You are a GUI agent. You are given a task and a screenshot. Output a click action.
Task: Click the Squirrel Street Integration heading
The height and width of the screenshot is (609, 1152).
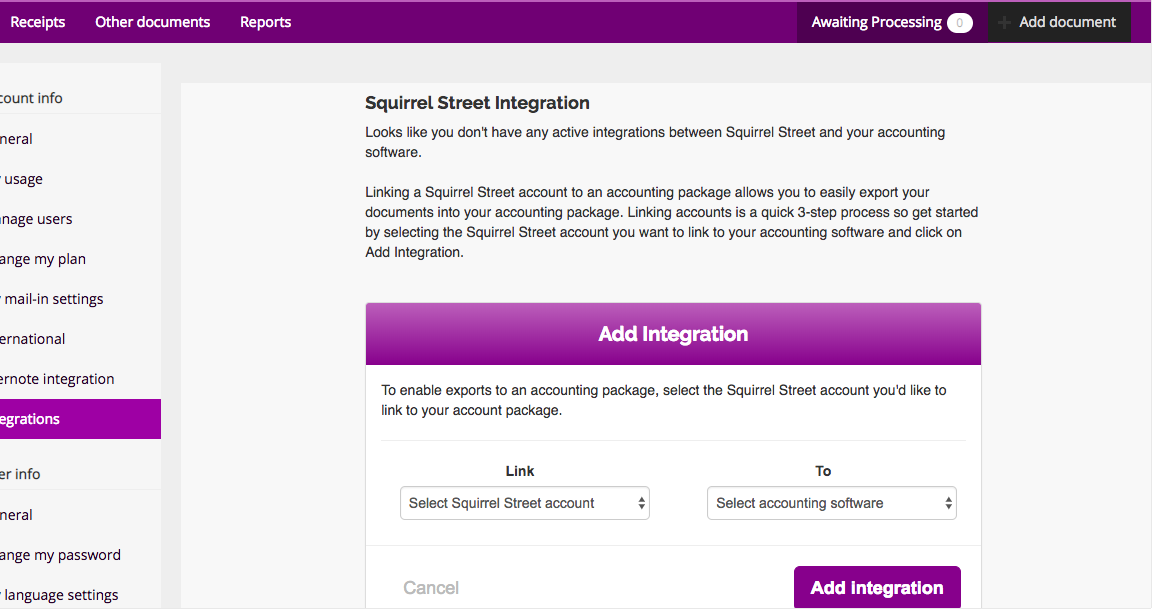478,103
